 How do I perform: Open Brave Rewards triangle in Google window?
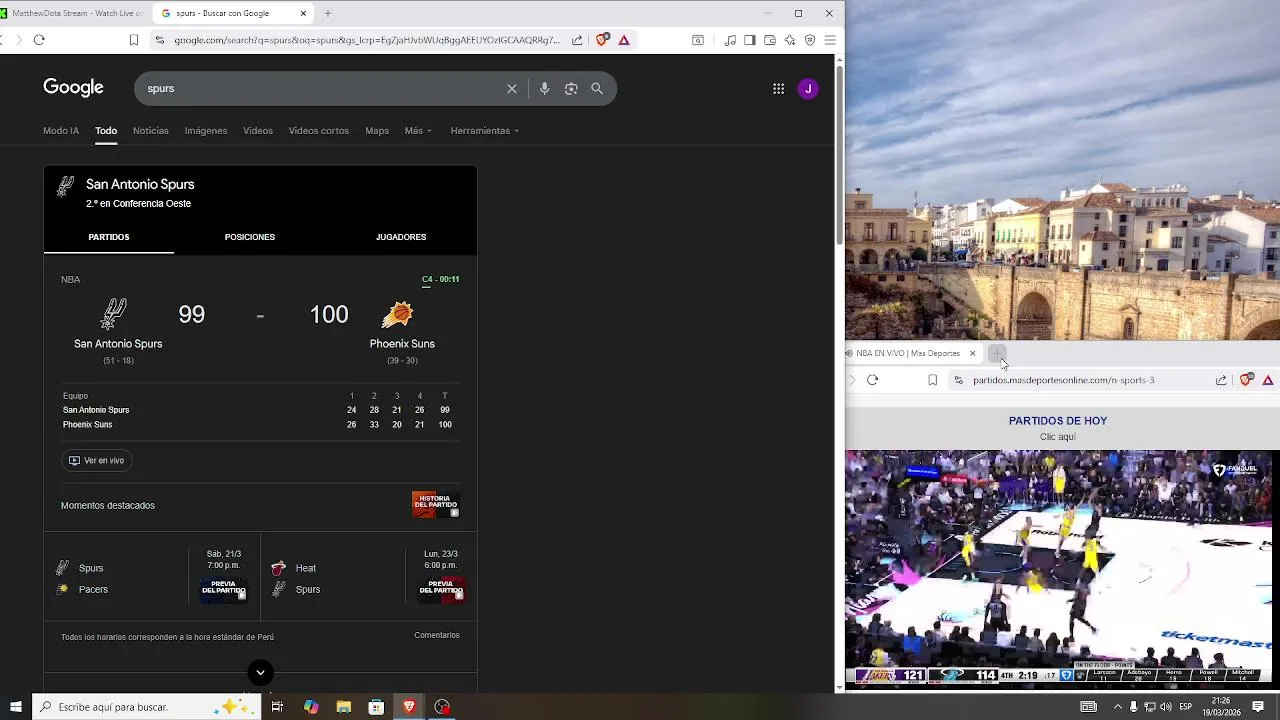[624, 40]
